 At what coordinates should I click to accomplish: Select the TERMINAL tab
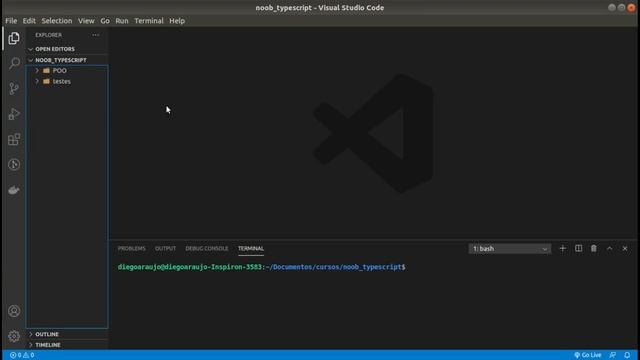251,249
